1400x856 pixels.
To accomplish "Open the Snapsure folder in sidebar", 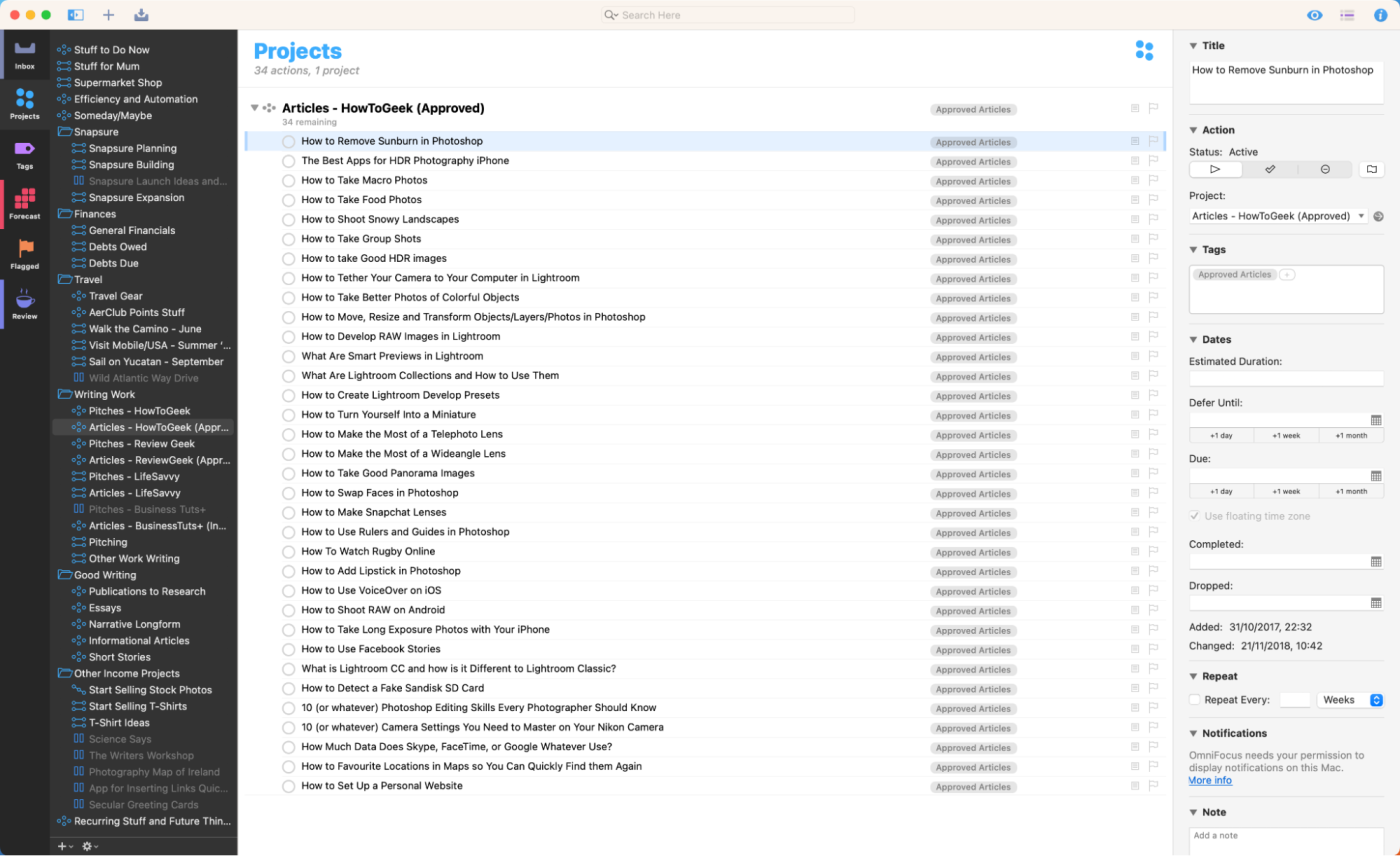I will (96, 132).
